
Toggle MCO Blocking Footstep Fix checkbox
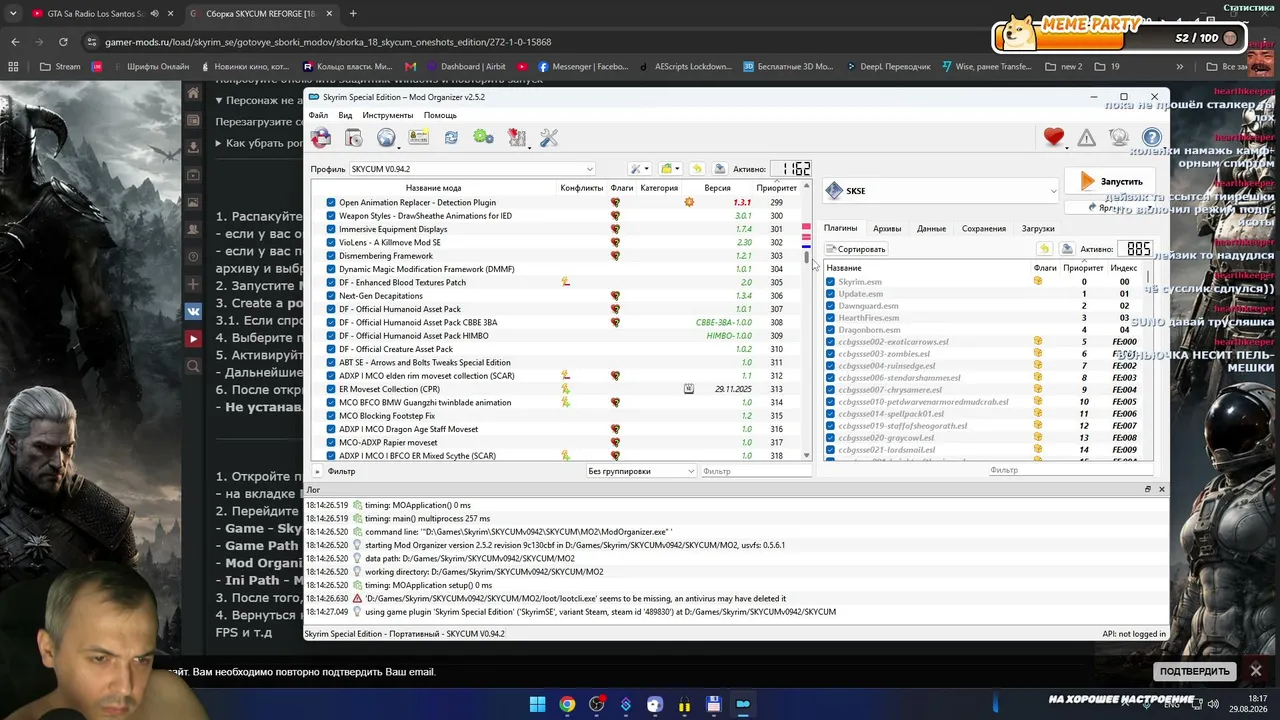331,416
